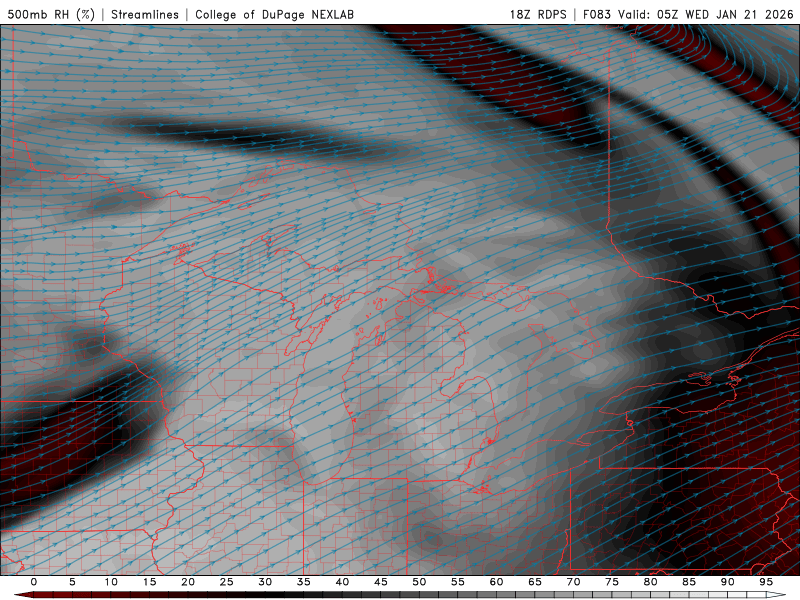
Task: Click the "80" value on color scale
Action: (x=651, y=582)
